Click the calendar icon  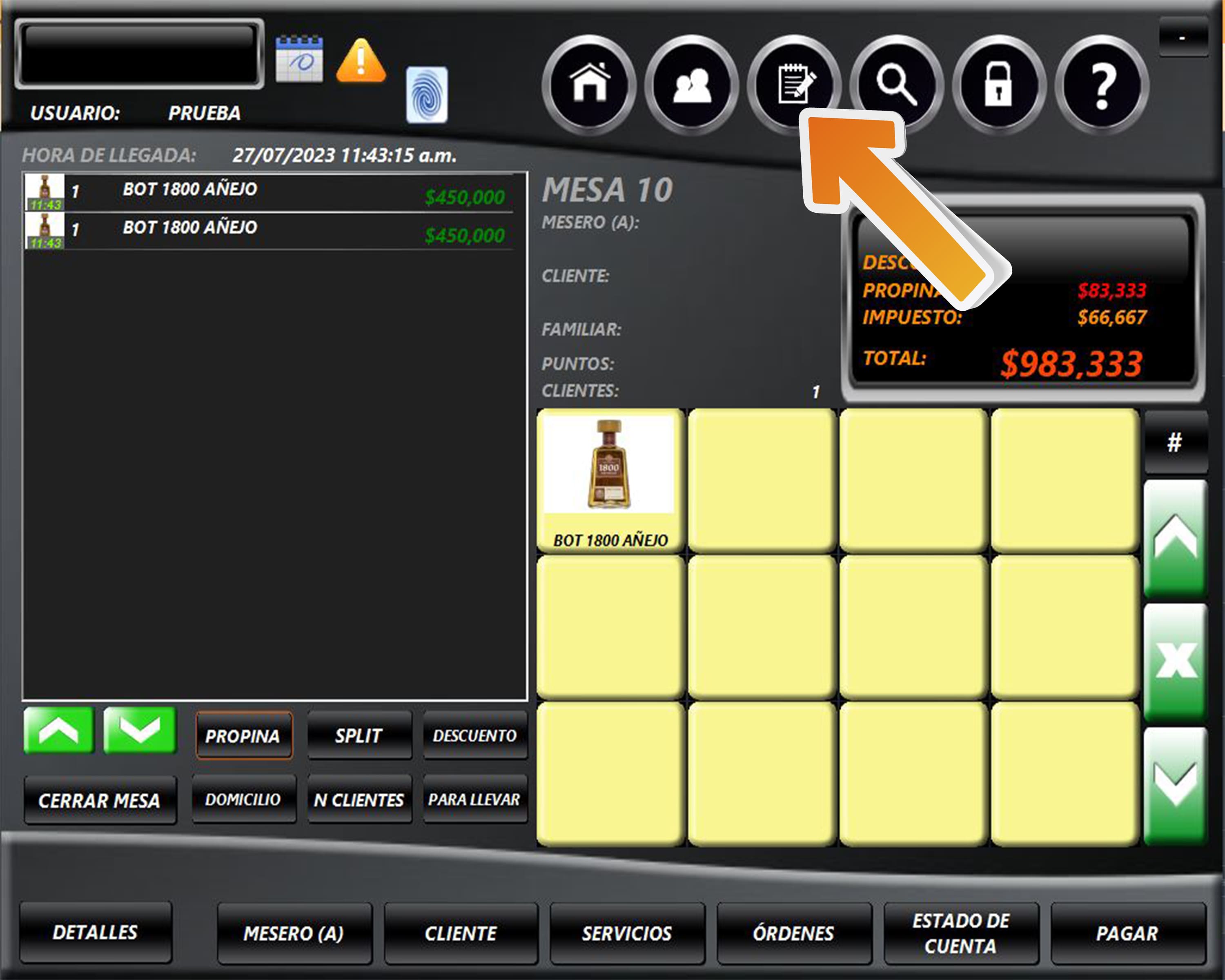(x=299, y=59)
